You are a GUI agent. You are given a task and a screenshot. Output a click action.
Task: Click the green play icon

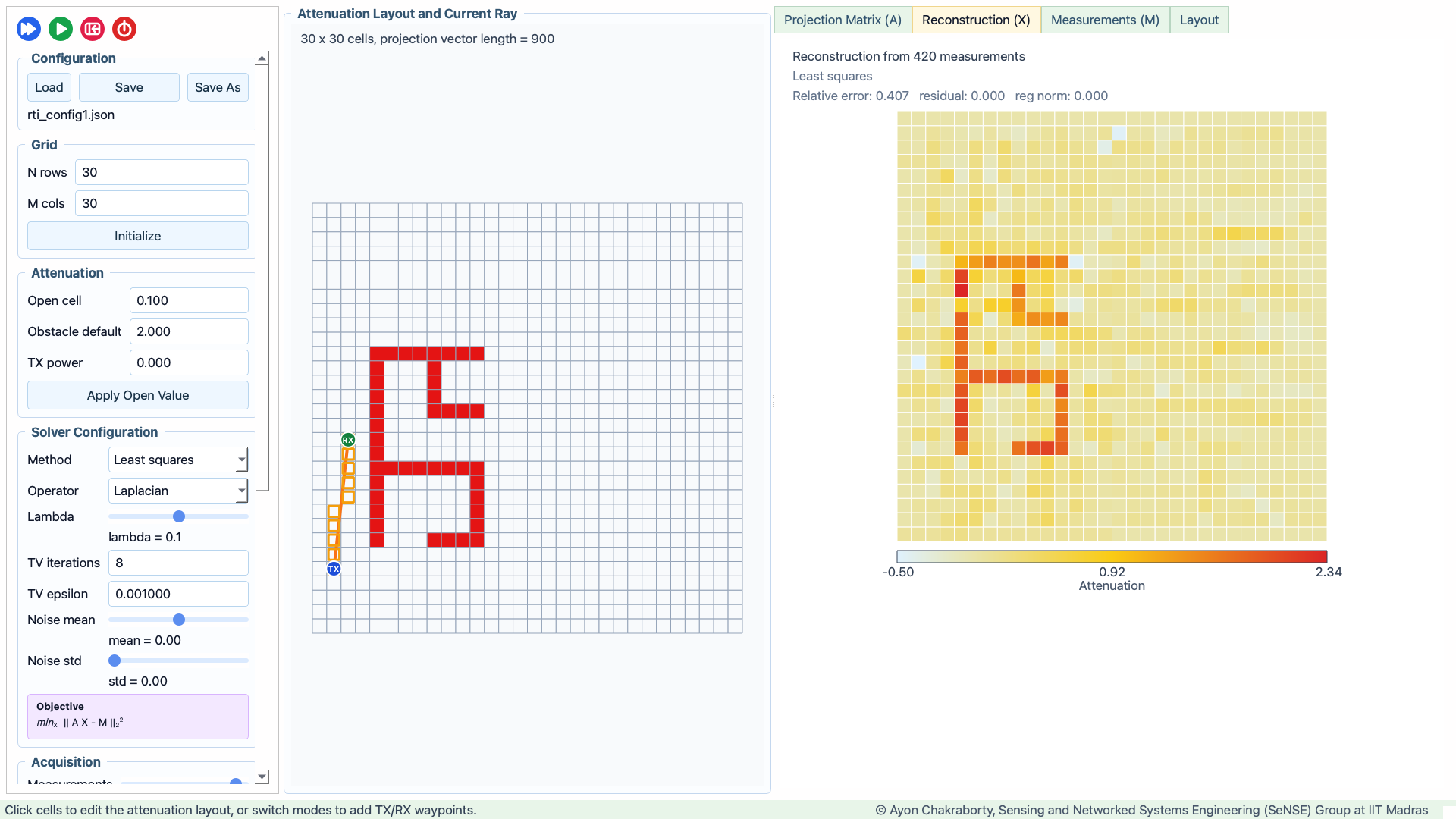61,29
